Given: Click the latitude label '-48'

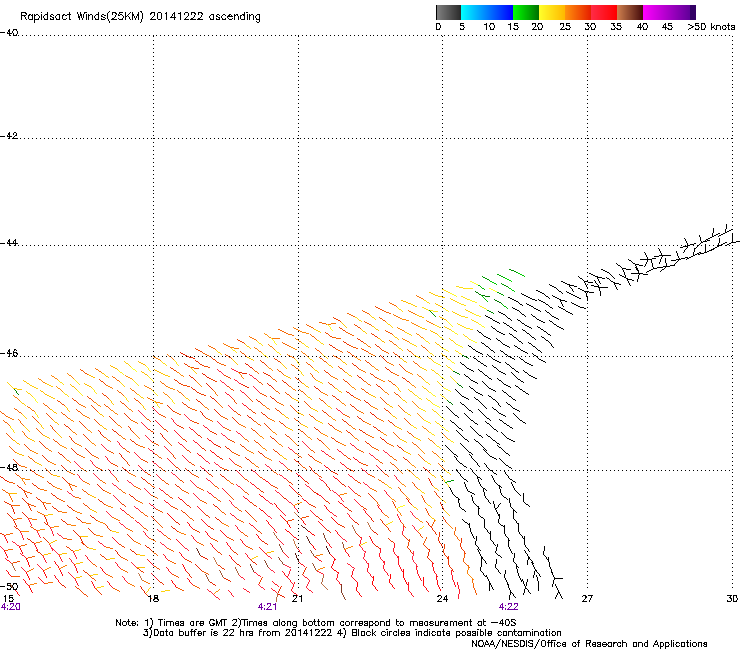Looking at the screenshot, I should point(9,467).
